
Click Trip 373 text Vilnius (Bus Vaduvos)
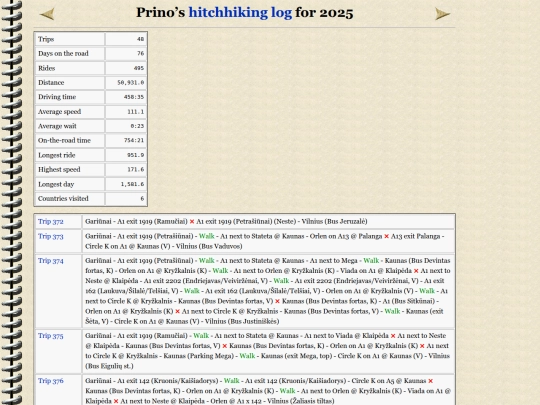209,247
